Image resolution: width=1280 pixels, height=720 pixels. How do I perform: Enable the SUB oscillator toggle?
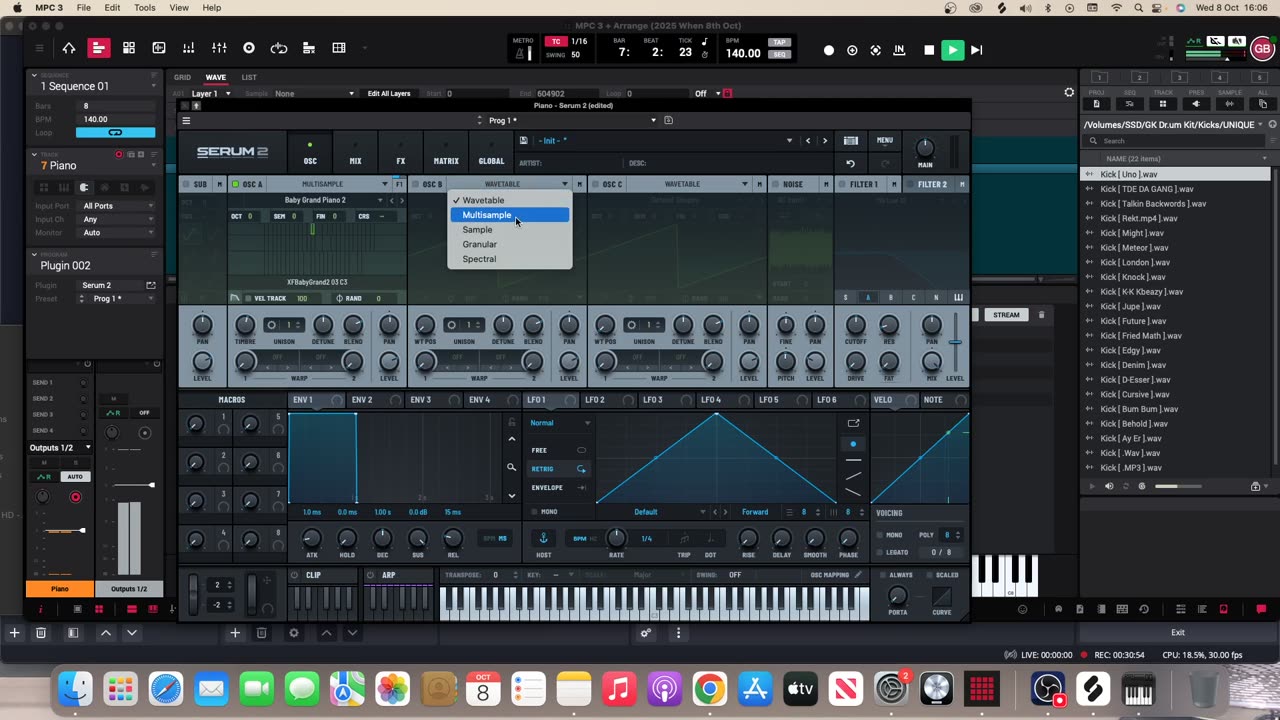point(186,184)
